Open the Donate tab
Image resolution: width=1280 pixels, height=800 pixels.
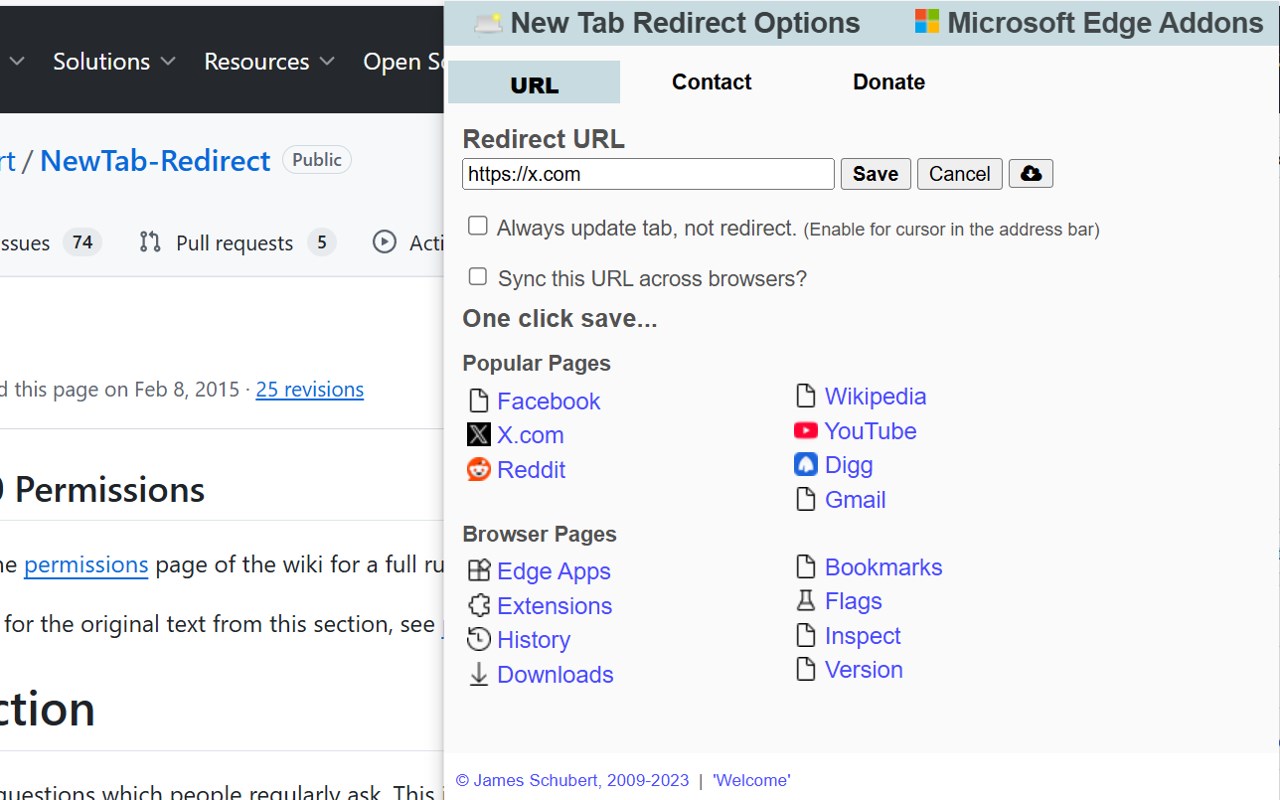[x=889, y=82]
